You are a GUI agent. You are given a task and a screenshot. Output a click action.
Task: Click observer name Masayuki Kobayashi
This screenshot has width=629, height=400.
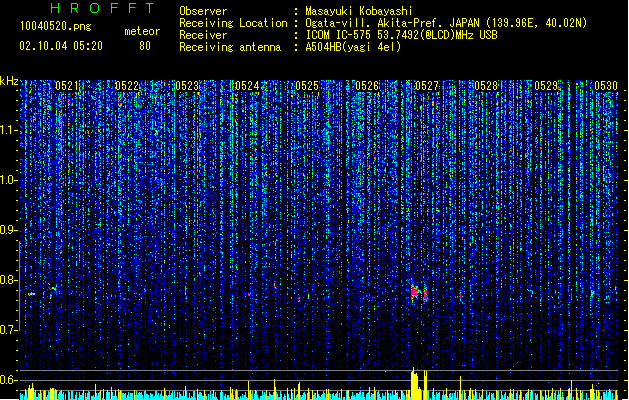point(359,11)
